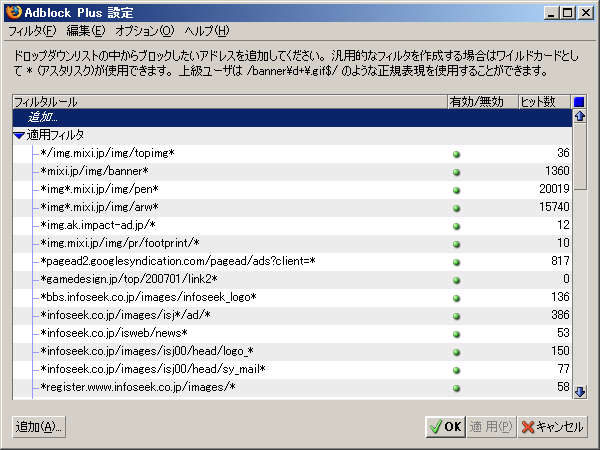Click the column picker icon in list header
600x450 pixels.
[x=579, y=102]
